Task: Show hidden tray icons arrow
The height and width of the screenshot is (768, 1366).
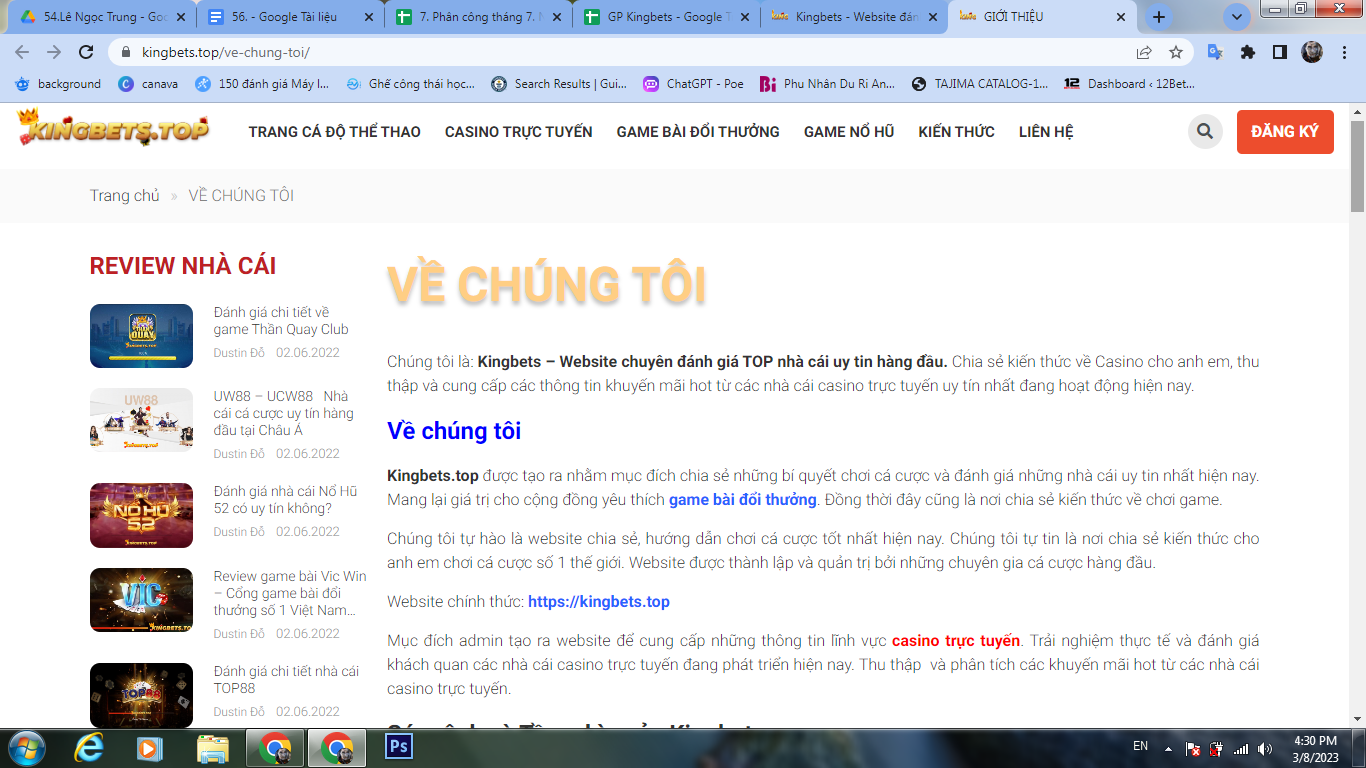Action: (1167, 748)
